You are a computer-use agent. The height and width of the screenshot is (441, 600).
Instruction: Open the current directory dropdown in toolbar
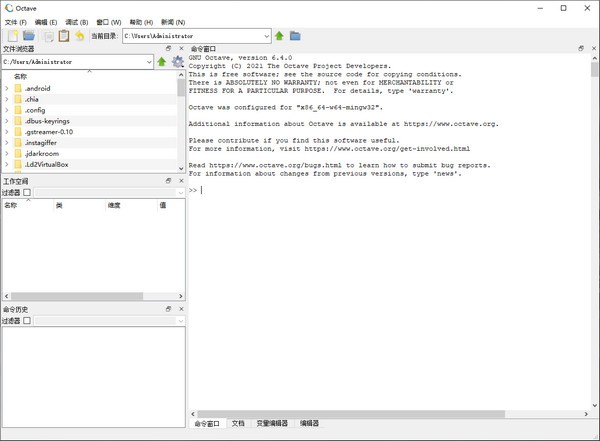point(267,36)
